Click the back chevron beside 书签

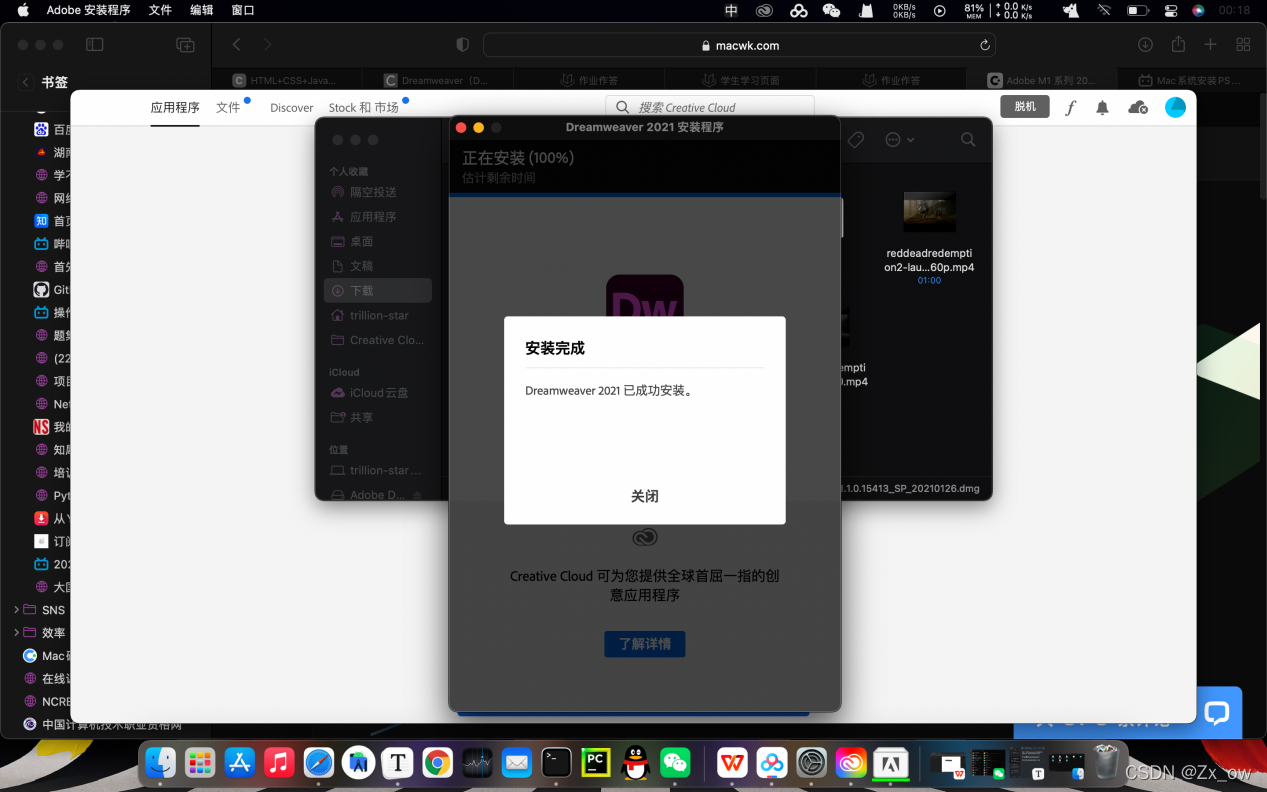point(26,83)
